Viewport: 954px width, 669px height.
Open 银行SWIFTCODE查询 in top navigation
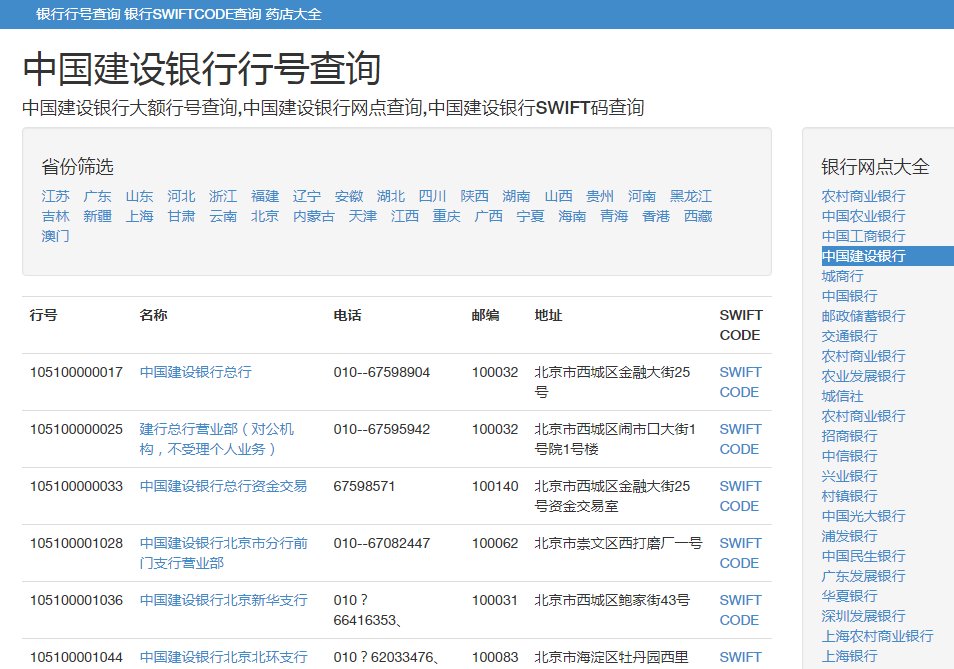click(x=193, y=14)
